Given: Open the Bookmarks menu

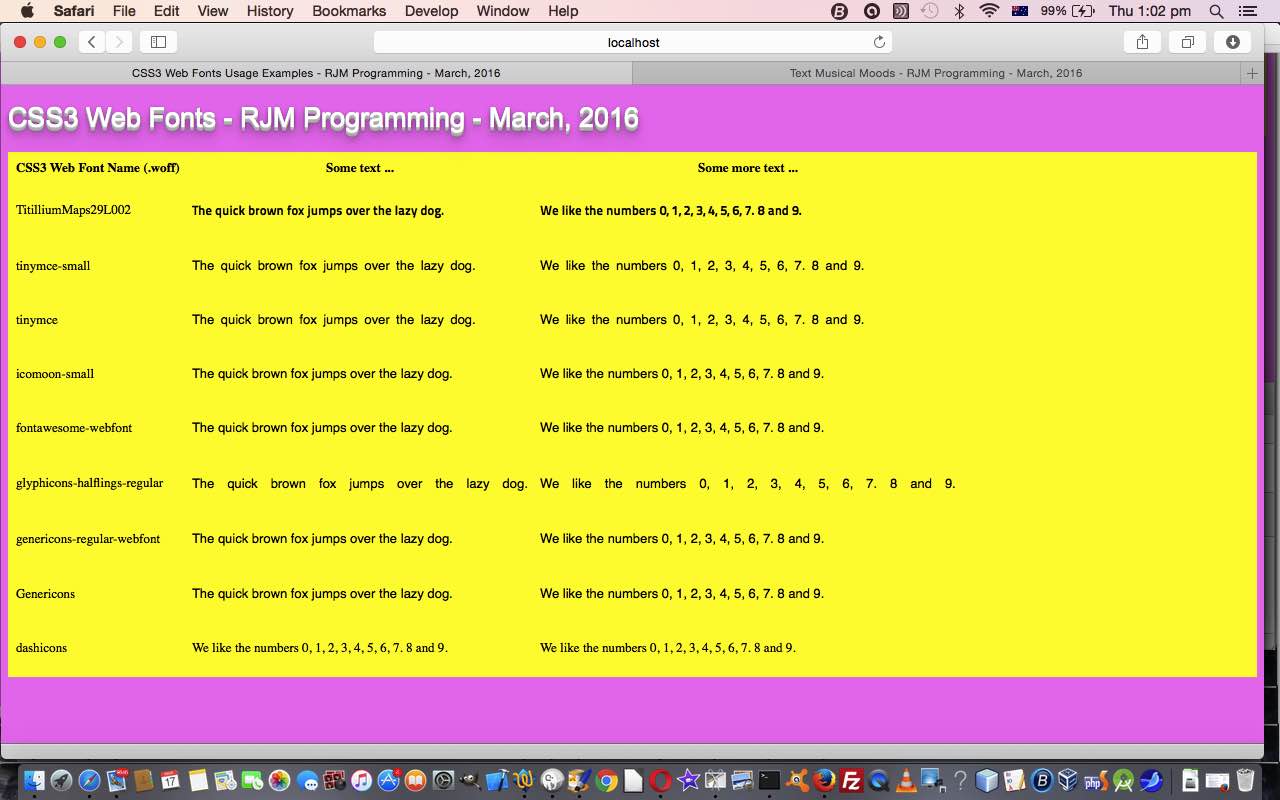Looking at the screenshot, I should pos(349,11).
